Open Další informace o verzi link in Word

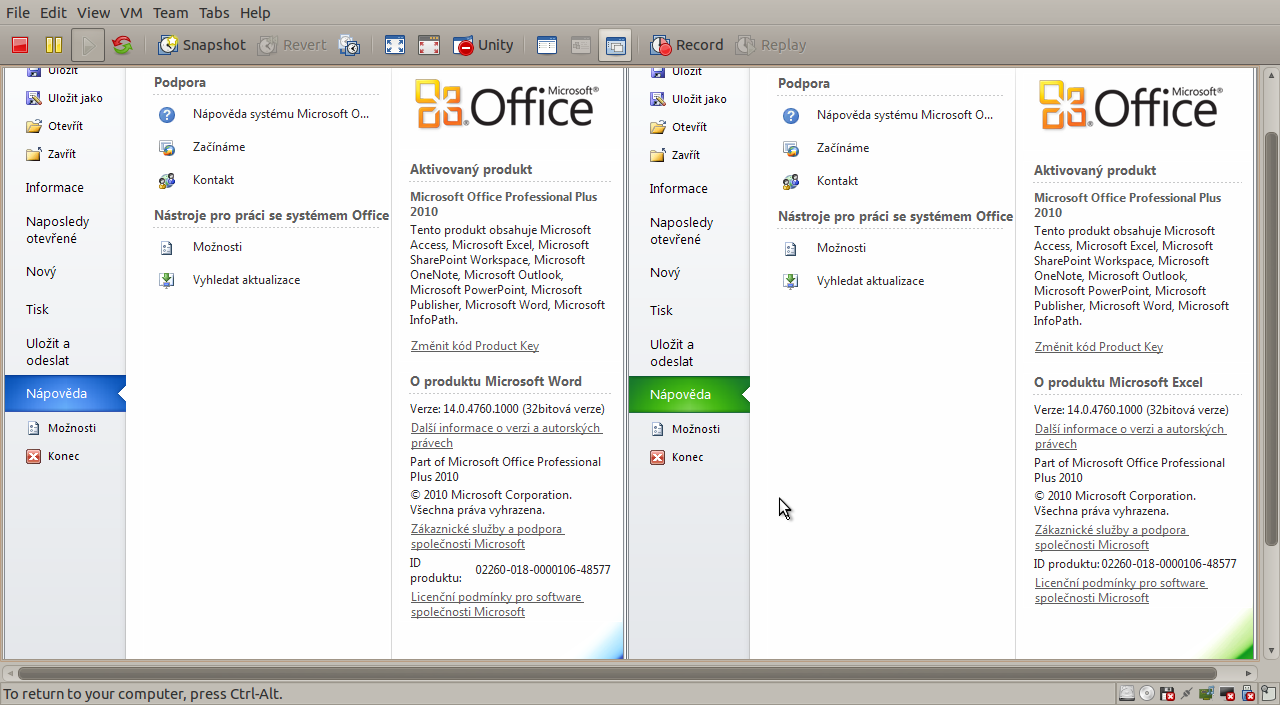click(506, 435)
